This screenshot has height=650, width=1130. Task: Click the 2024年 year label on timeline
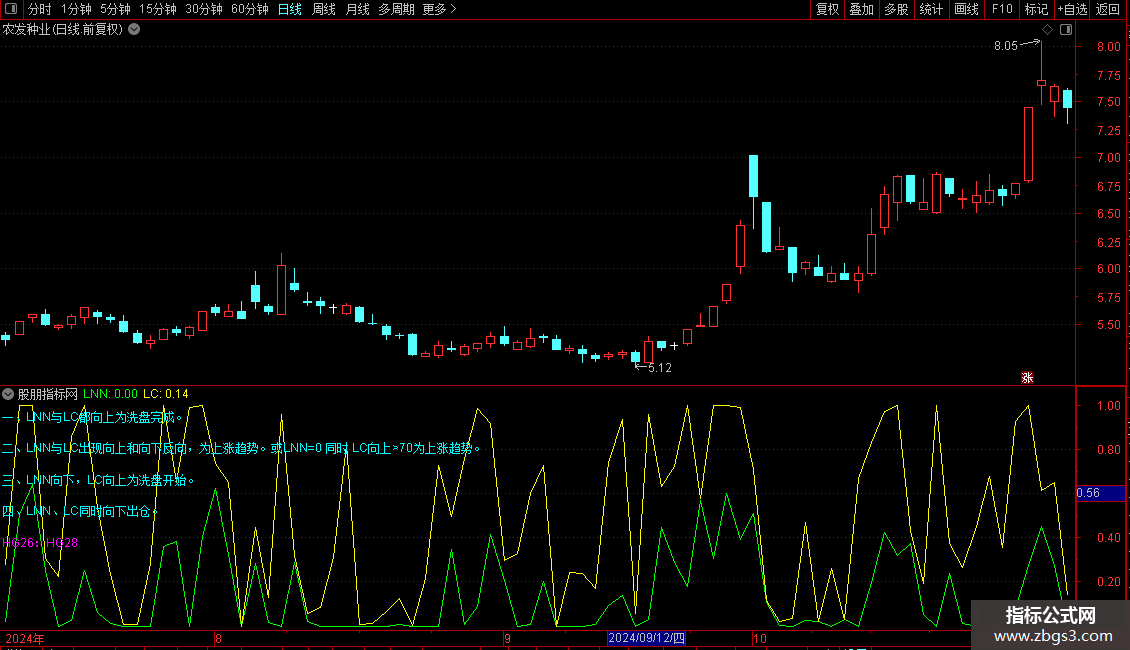tap(25, 638)
